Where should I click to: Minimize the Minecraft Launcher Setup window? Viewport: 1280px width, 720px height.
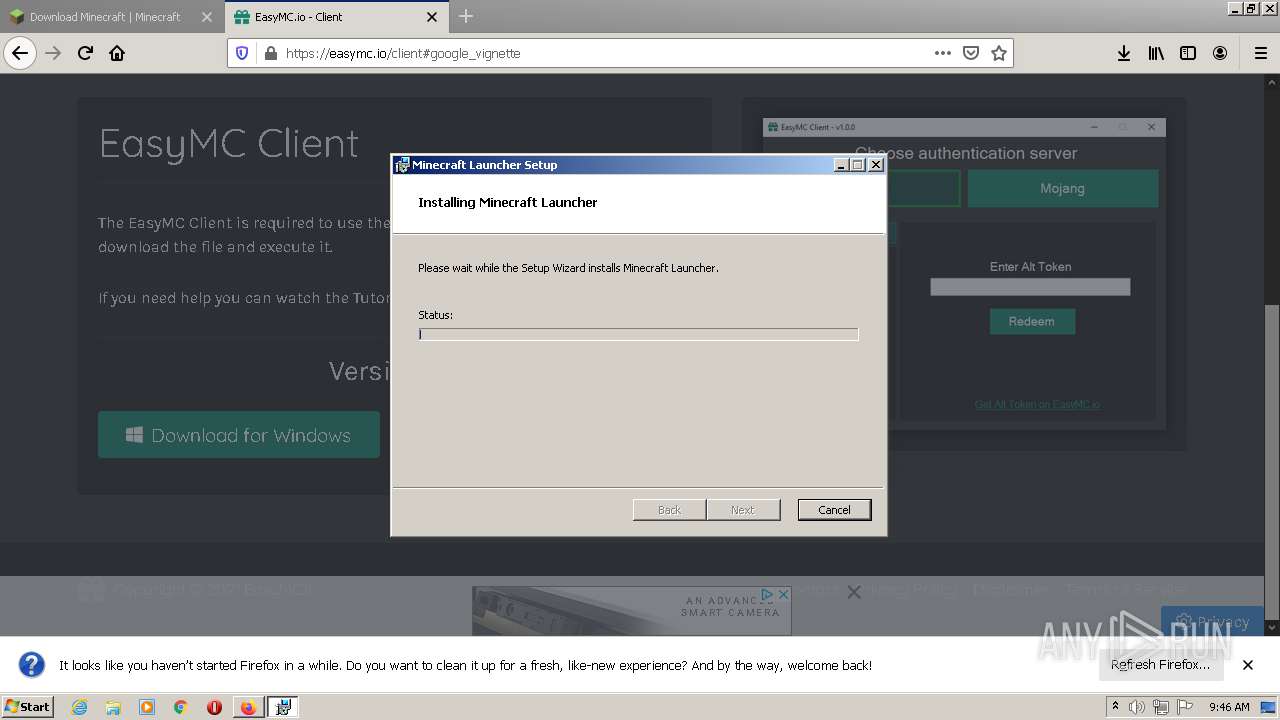coord(841,165)
